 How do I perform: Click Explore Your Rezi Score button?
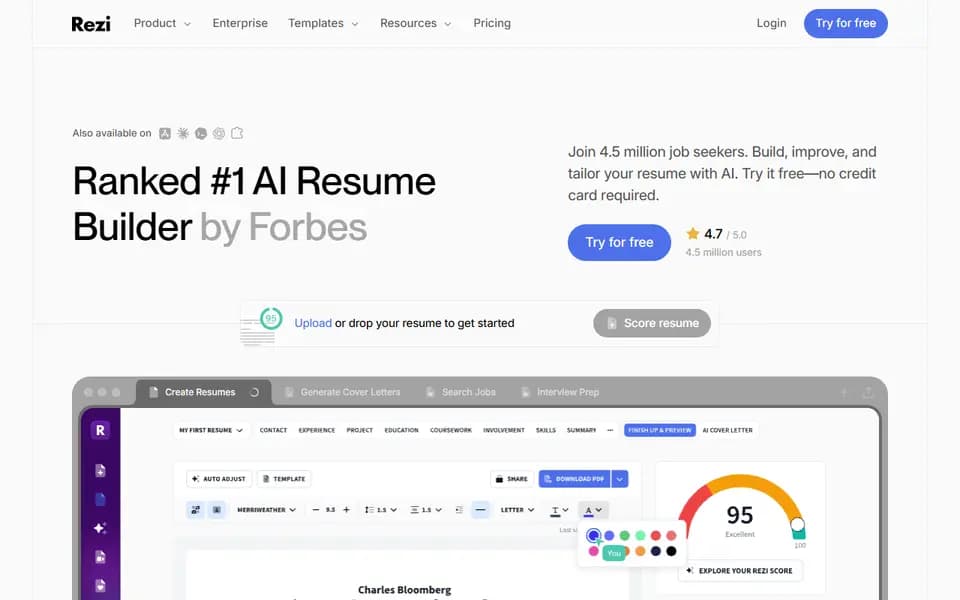click(740, 571)
